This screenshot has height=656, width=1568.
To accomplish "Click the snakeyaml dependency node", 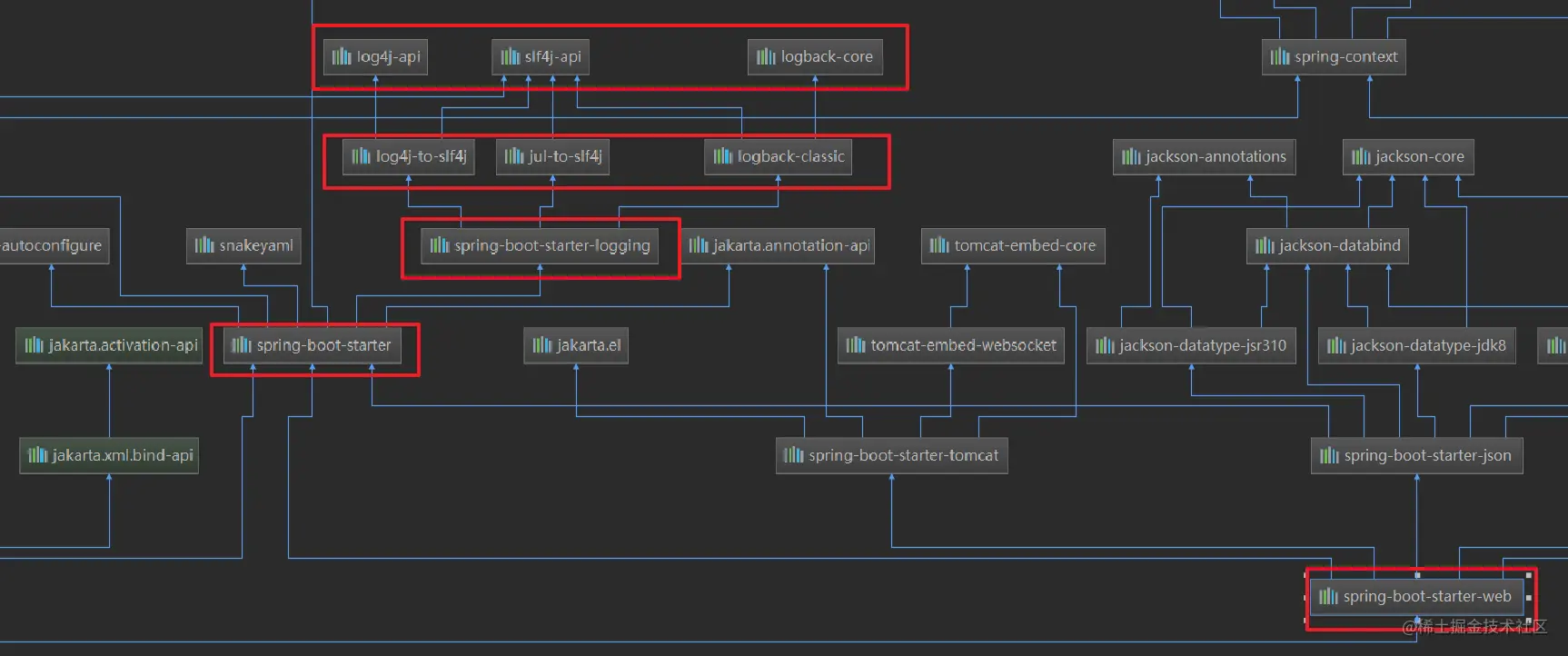I will [x=243, y=245].
